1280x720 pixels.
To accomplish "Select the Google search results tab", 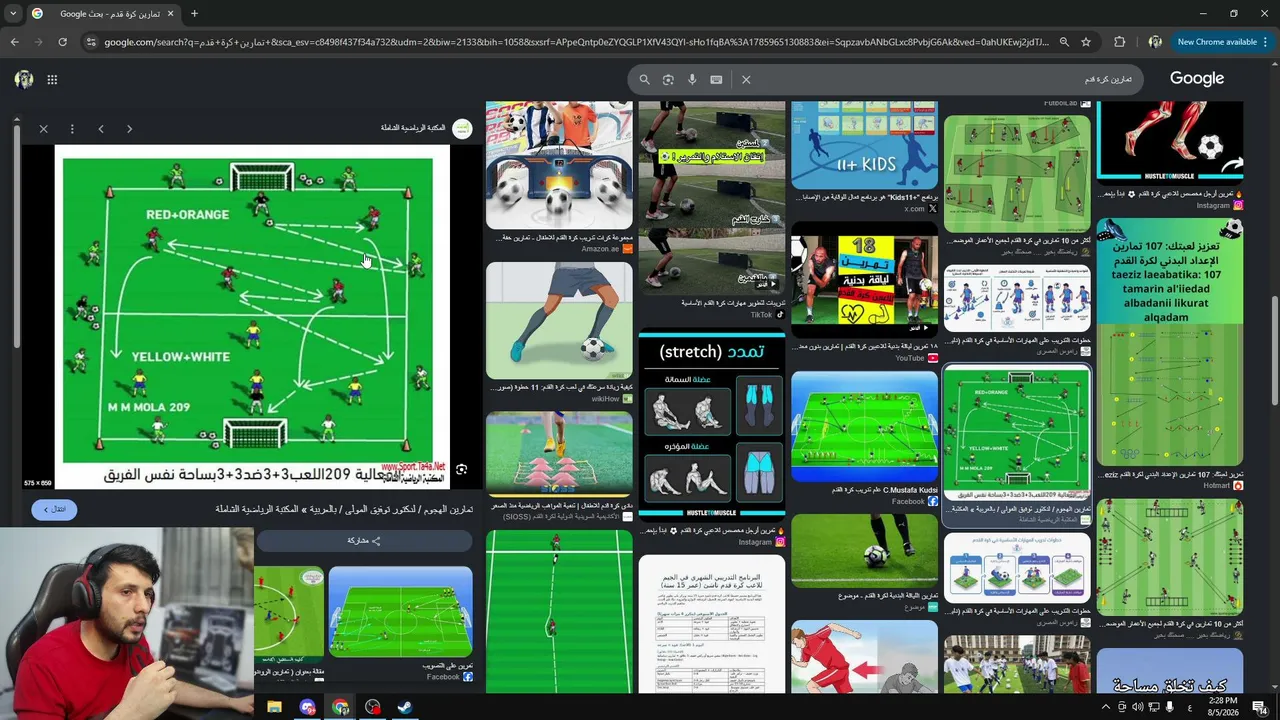I will (x=103, y=14).
